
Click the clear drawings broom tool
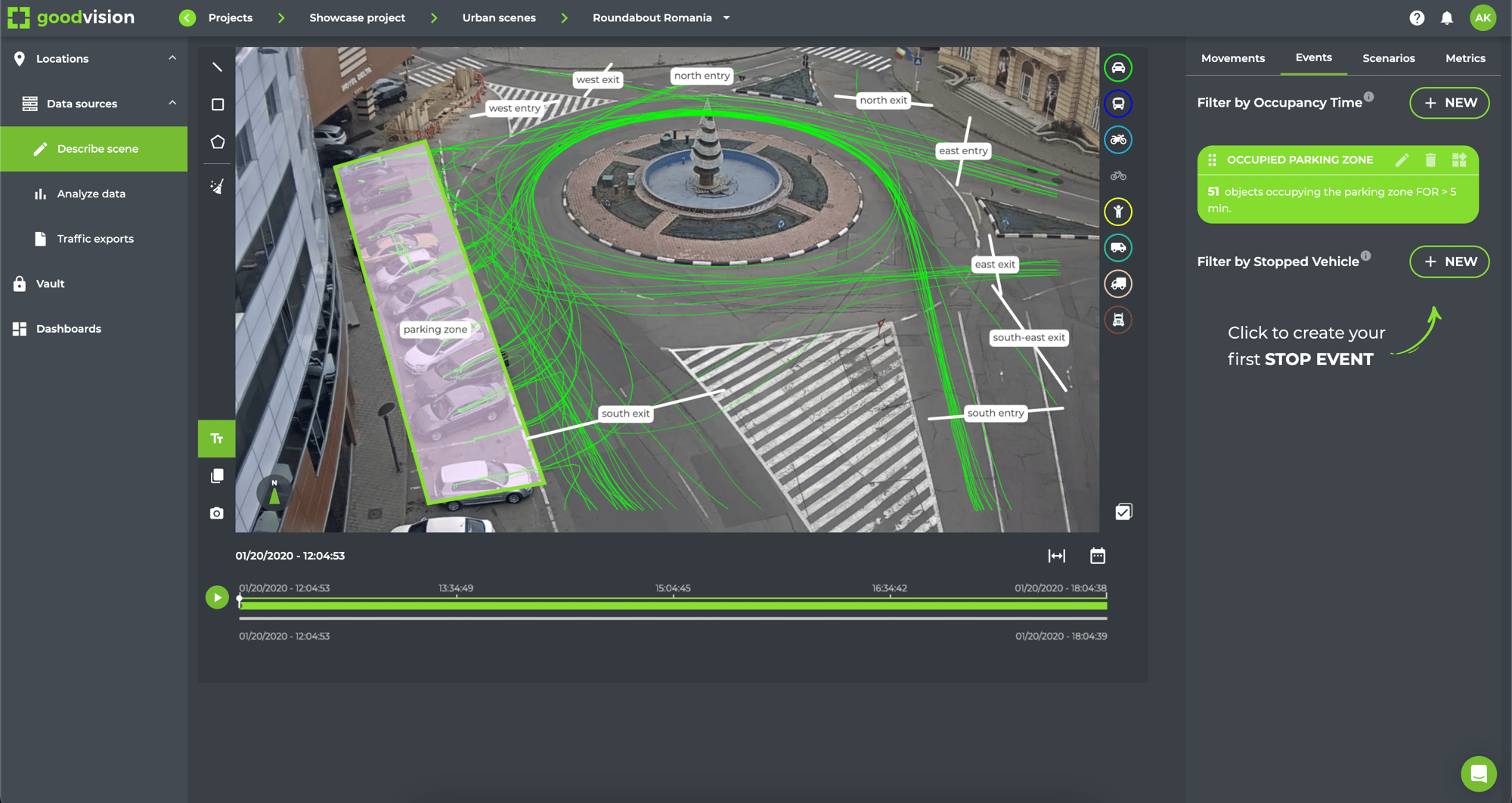pos(217,186)
